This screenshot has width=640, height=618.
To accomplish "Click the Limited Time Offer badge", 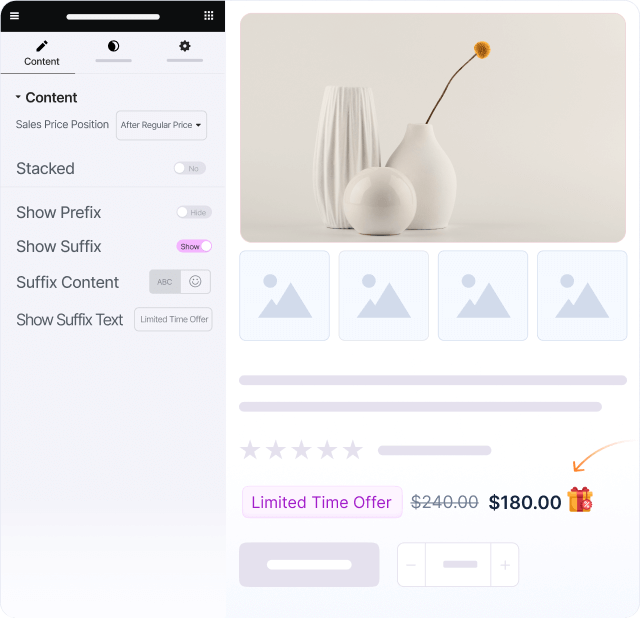I will point(322,502).
